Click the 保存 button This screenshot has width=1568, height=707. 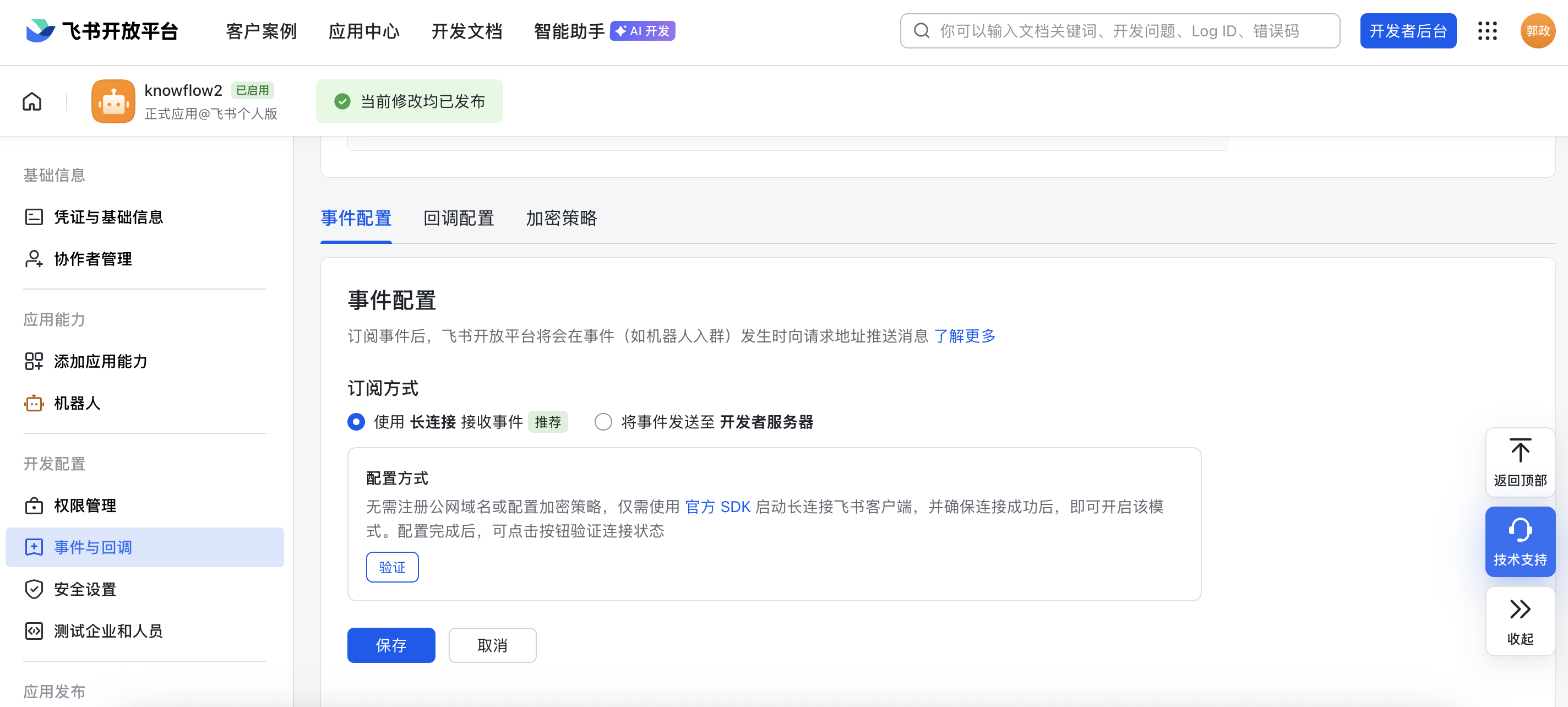tap(391, 645)
